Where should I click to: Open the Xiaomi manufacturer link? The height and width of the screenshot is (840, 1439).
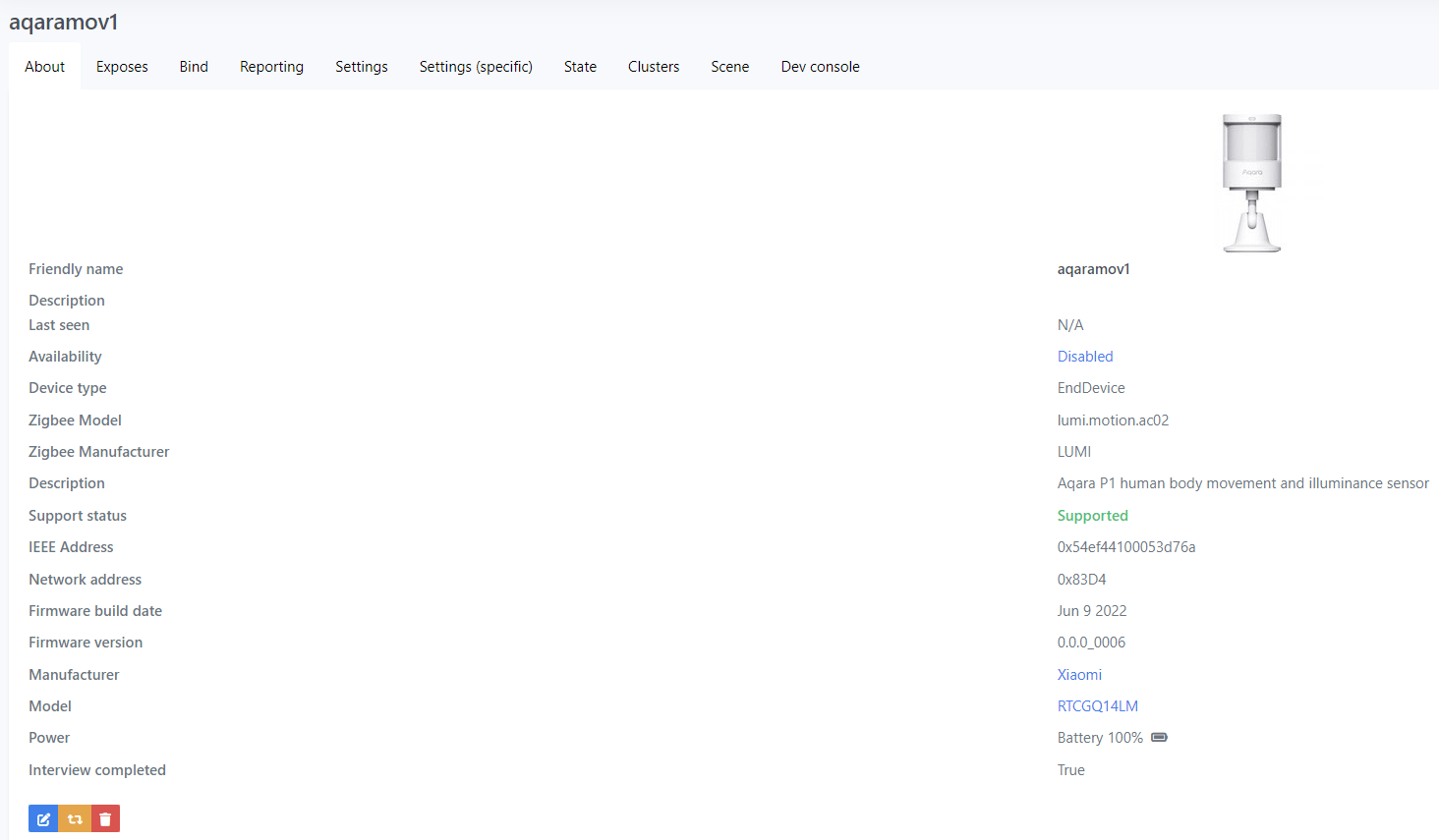point(1079,675)
